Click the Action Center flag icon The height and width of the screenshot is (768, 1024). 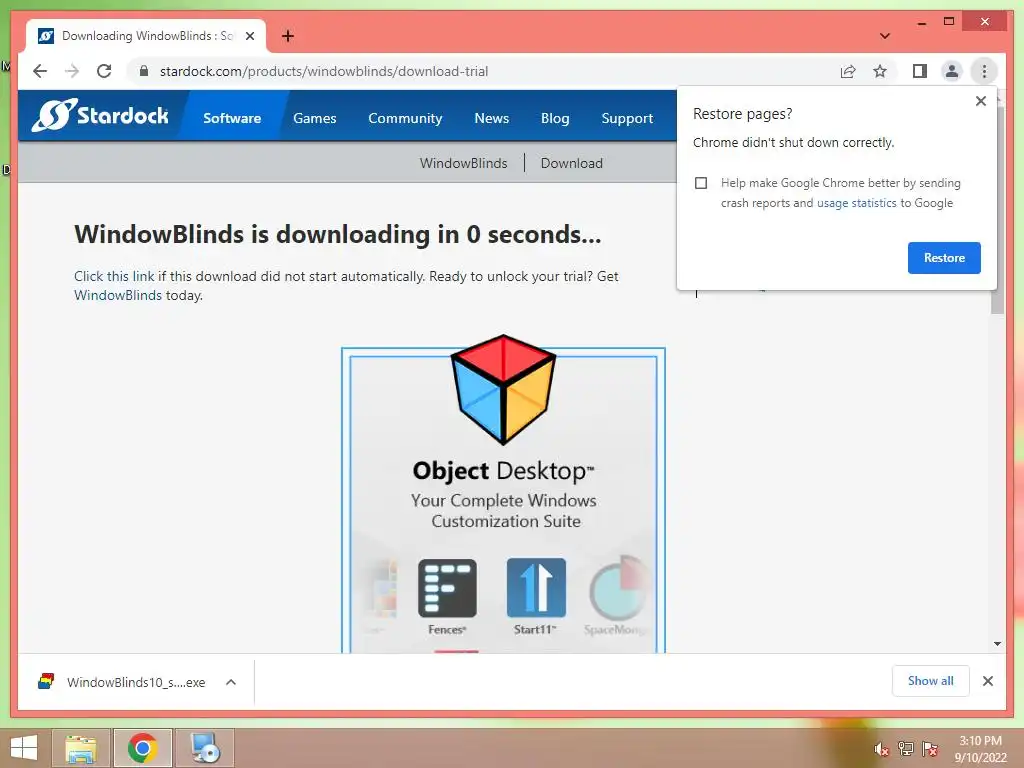pos(930,749)
